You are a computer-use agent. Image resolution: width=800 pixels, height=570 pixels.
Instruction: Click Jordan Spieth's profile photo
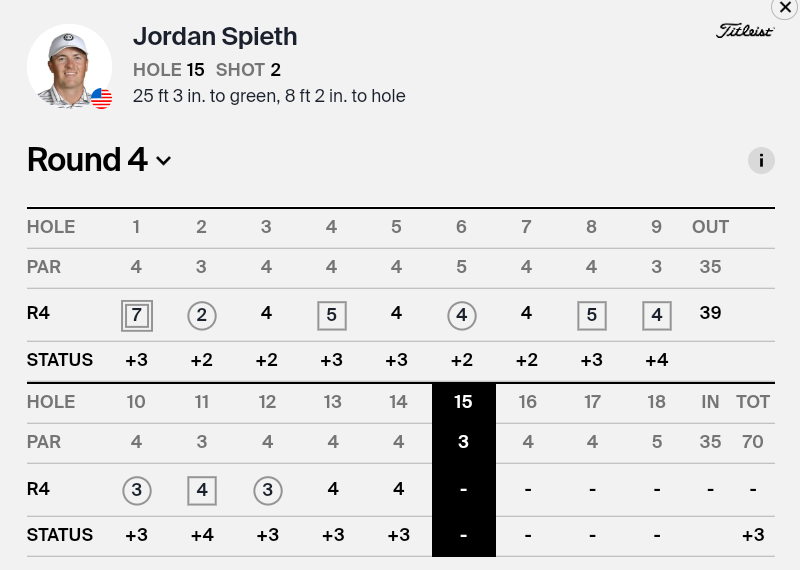69,66
